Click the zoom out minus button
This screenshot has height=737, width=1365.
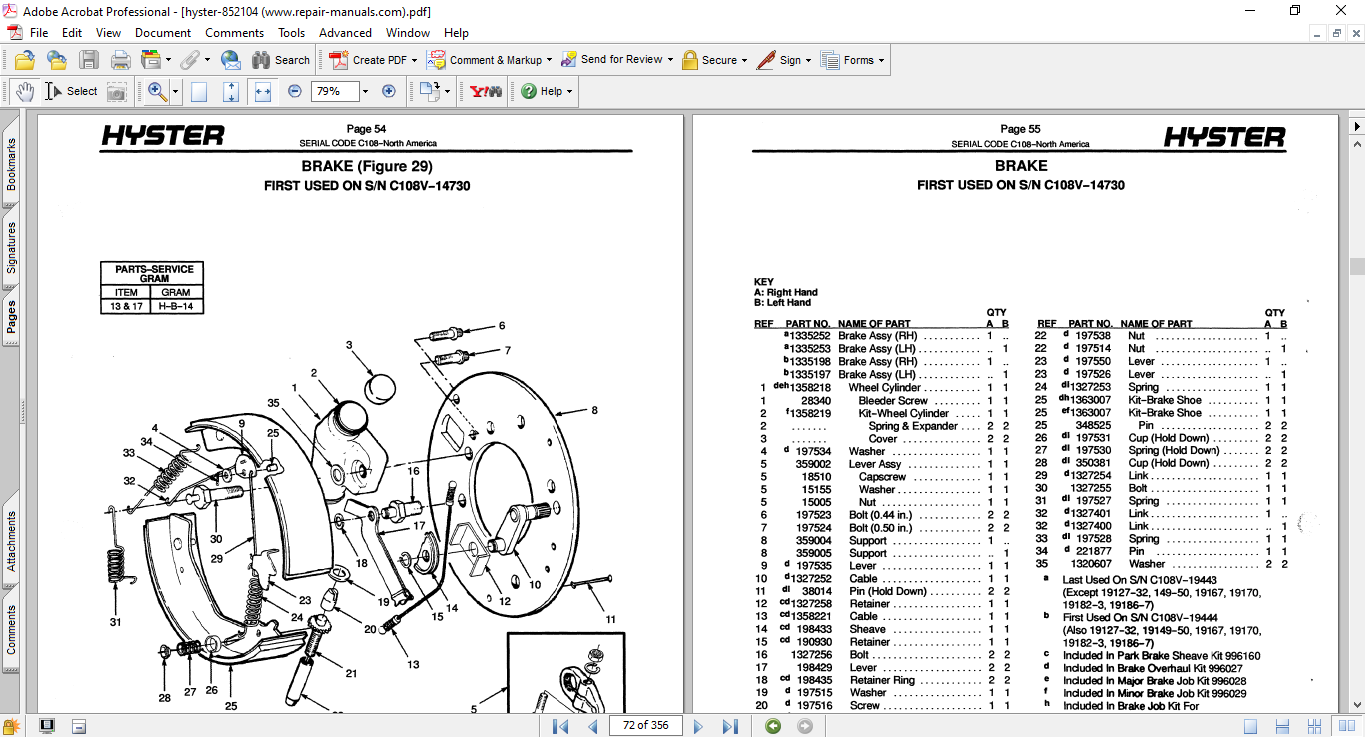pos(295,91)
